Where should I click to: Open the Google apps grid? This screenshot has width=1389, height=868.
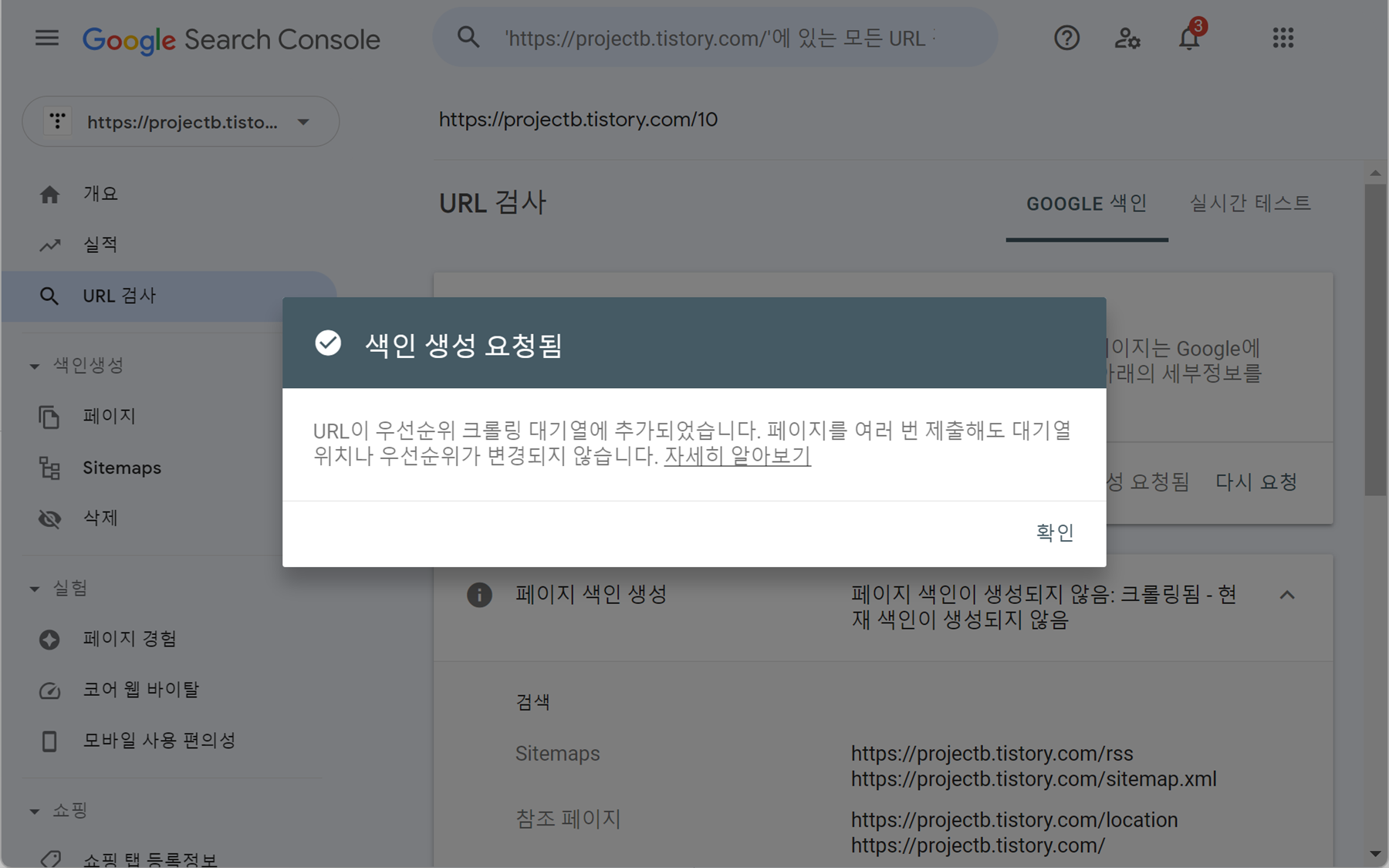(1283, 38)
